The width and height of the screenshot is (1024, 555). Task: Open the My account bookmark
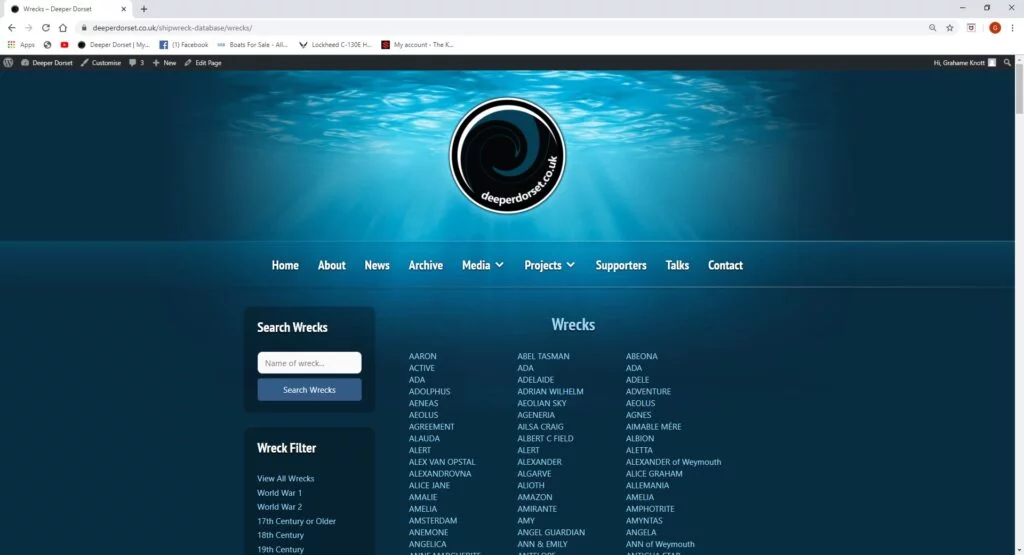coord(417,45)
